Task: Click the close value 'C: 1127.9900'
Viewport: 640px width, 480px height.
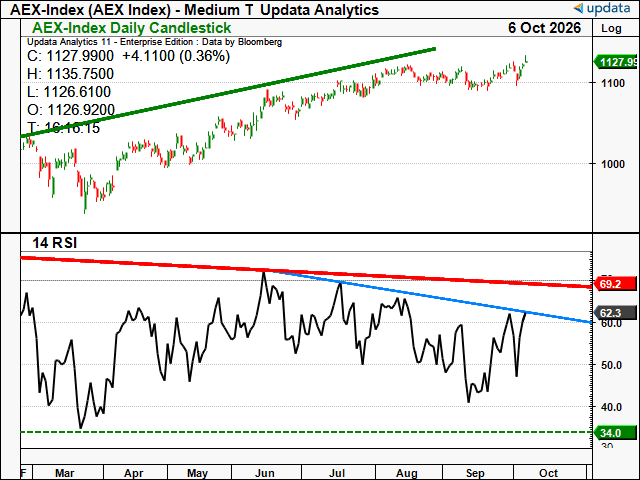Action: pyautogui.click(x=71, y=56)
